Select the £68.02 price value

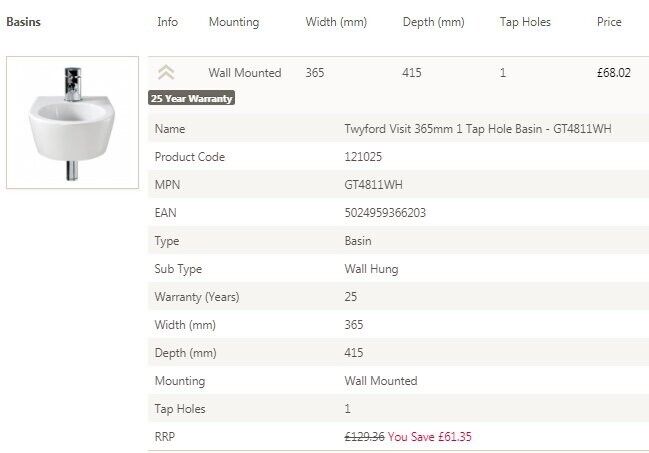pos(614,73)
